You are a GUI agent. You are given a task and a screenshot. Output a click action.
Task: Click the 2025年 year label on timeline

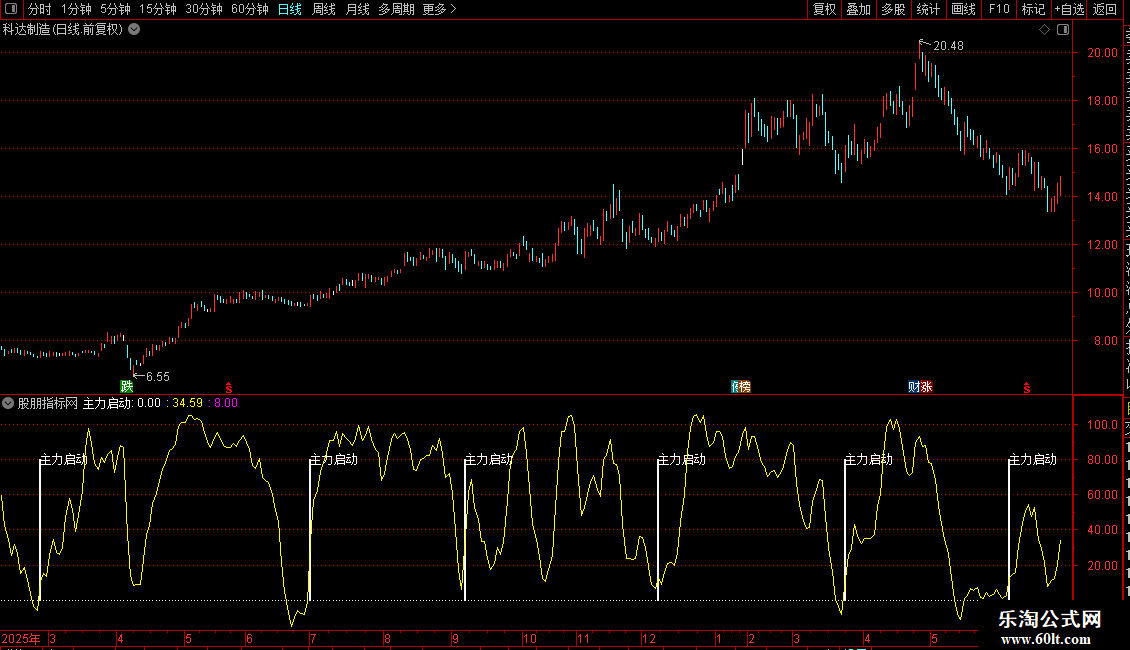[21, 638]
